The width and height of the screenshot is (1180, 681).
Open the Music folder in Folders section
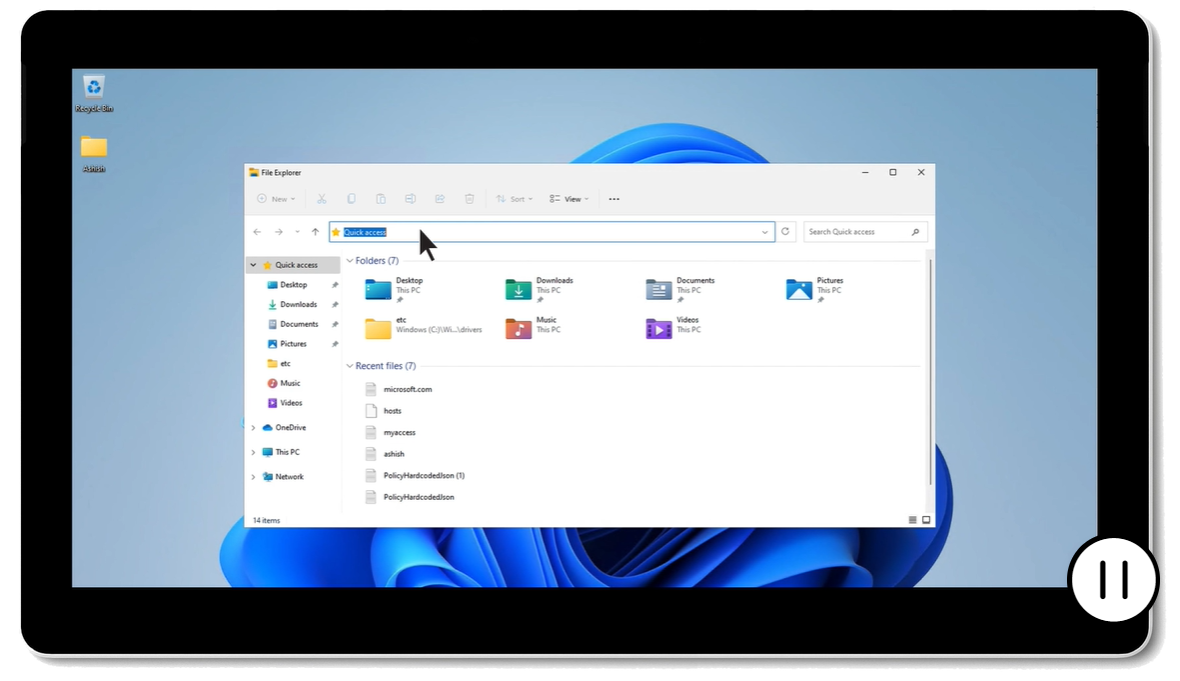click(x=518, y=329)
